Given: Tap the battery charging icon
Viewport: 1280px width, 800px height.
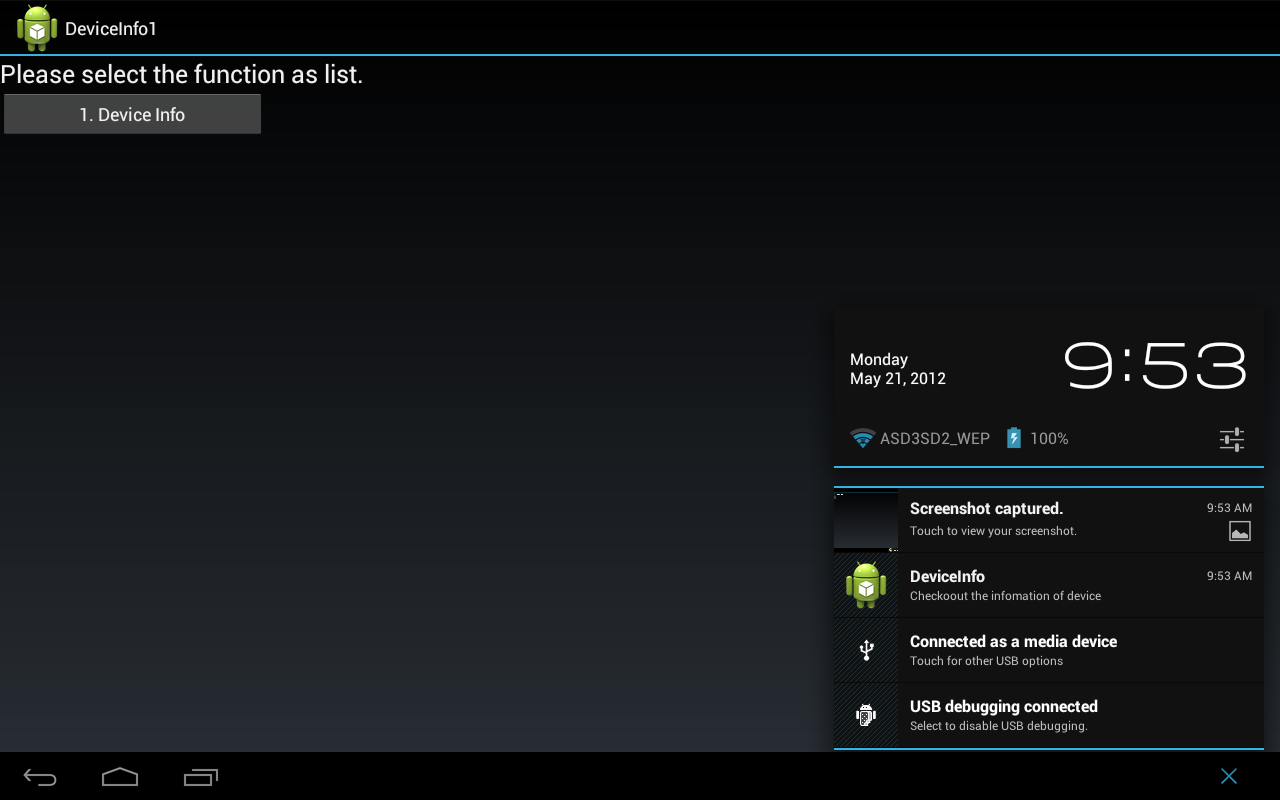Looking at the screenshot, I should [1013, 438].
